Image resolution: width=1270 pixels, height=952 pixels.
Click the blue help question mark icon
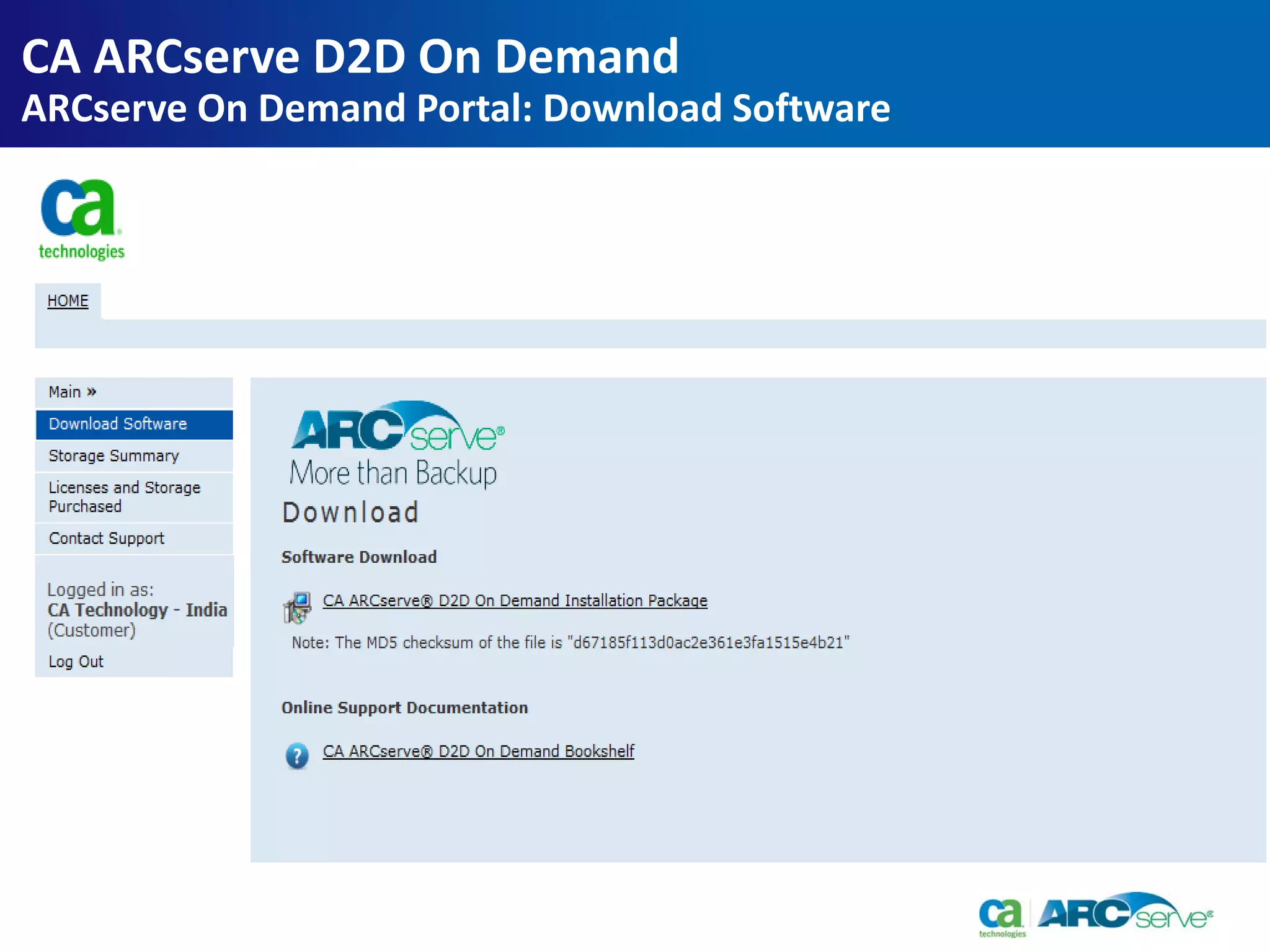click(297, 756)
